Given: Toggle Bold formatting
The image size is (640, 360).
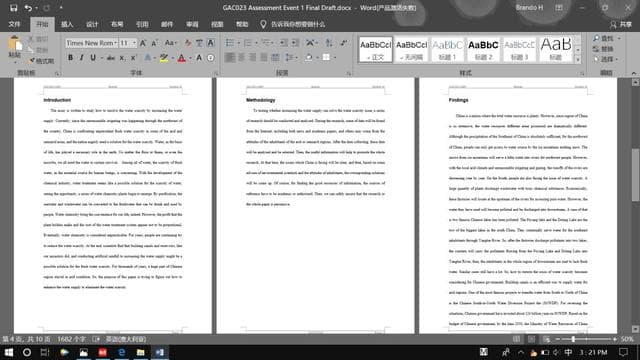Looking at the screenshot, I should [70, 58].
